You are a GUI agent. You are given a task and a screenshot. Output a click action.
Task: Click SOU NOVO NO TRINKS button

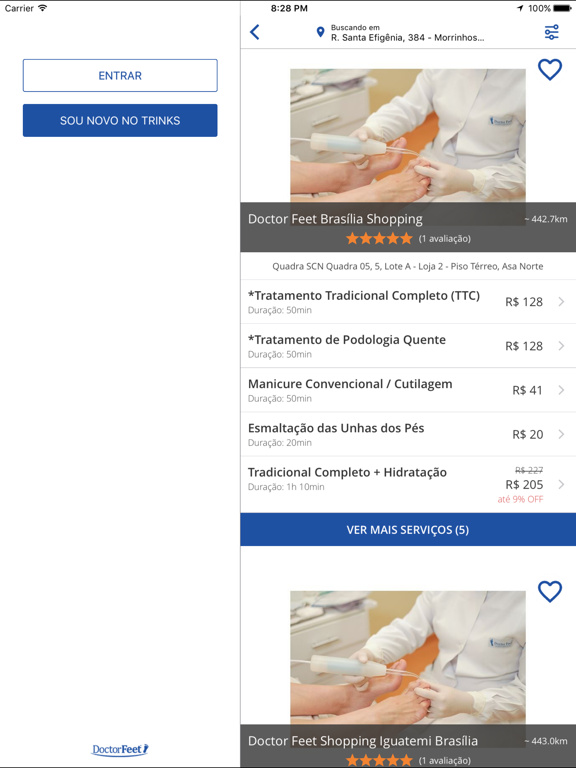pyautogui.click(x=120, y=120)
